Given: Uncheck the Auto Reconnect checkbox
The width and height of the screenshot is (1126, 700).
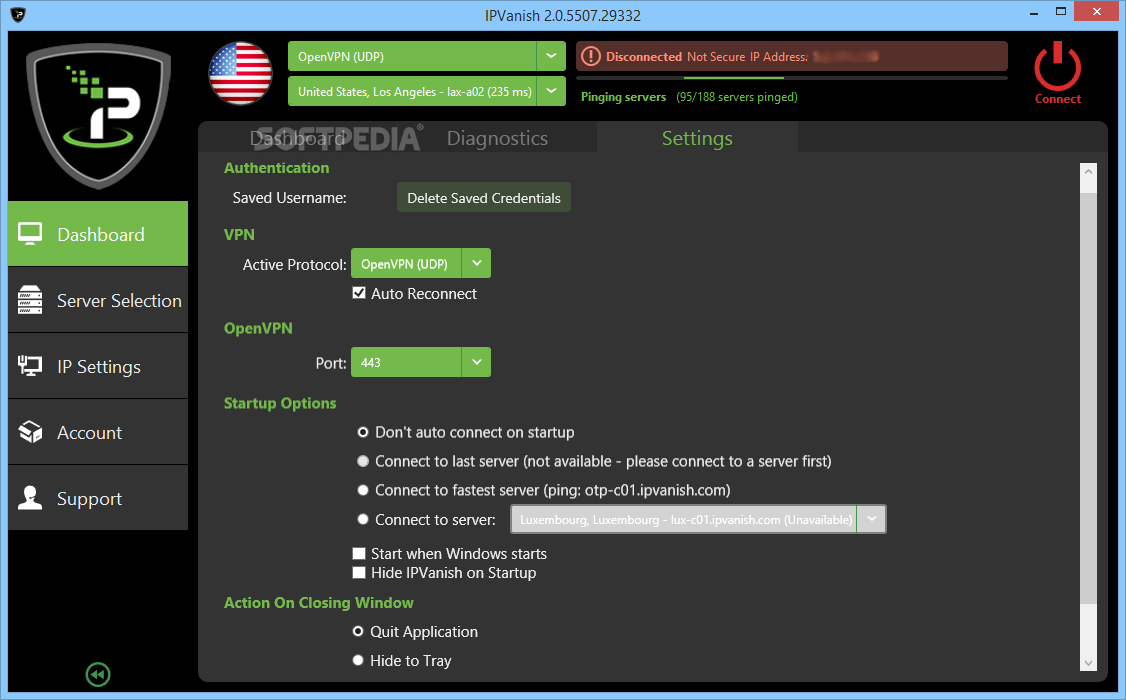Looking at the screenshot, I should point(359,293).
